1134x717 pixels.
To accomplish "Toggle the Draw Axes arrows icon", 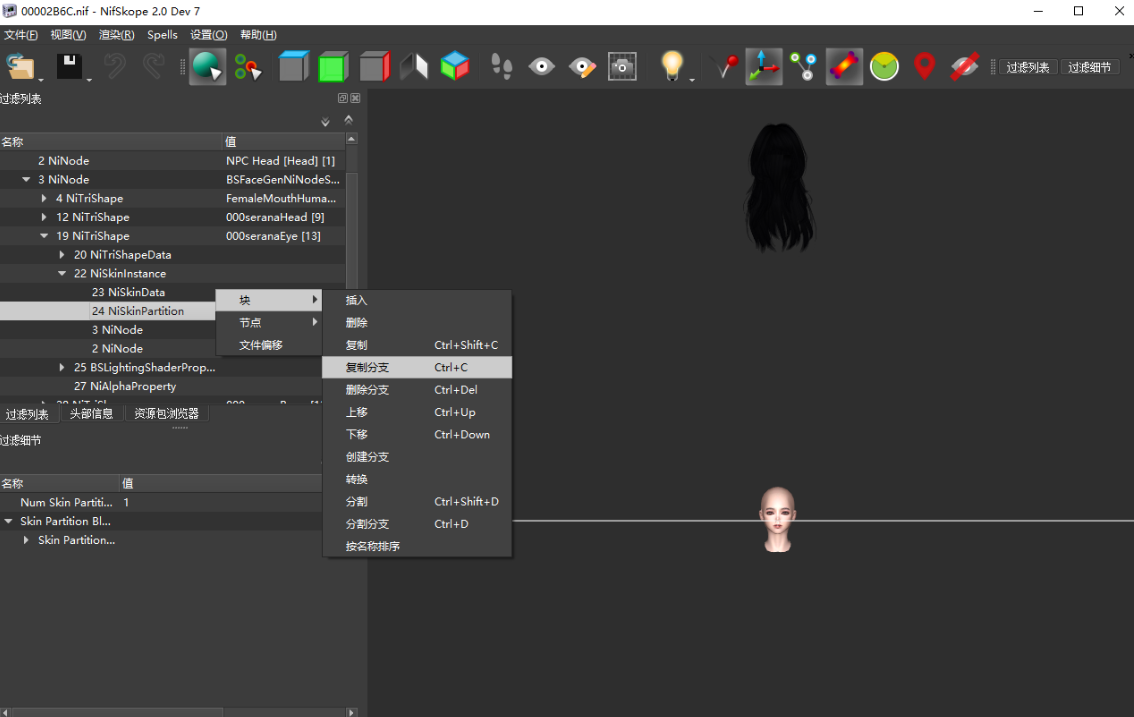I will [x=764, y=67].
